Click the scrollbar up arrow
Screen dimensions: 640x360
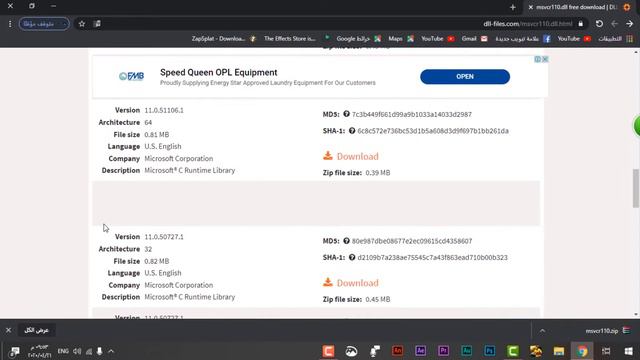click(x=636, y=52)
